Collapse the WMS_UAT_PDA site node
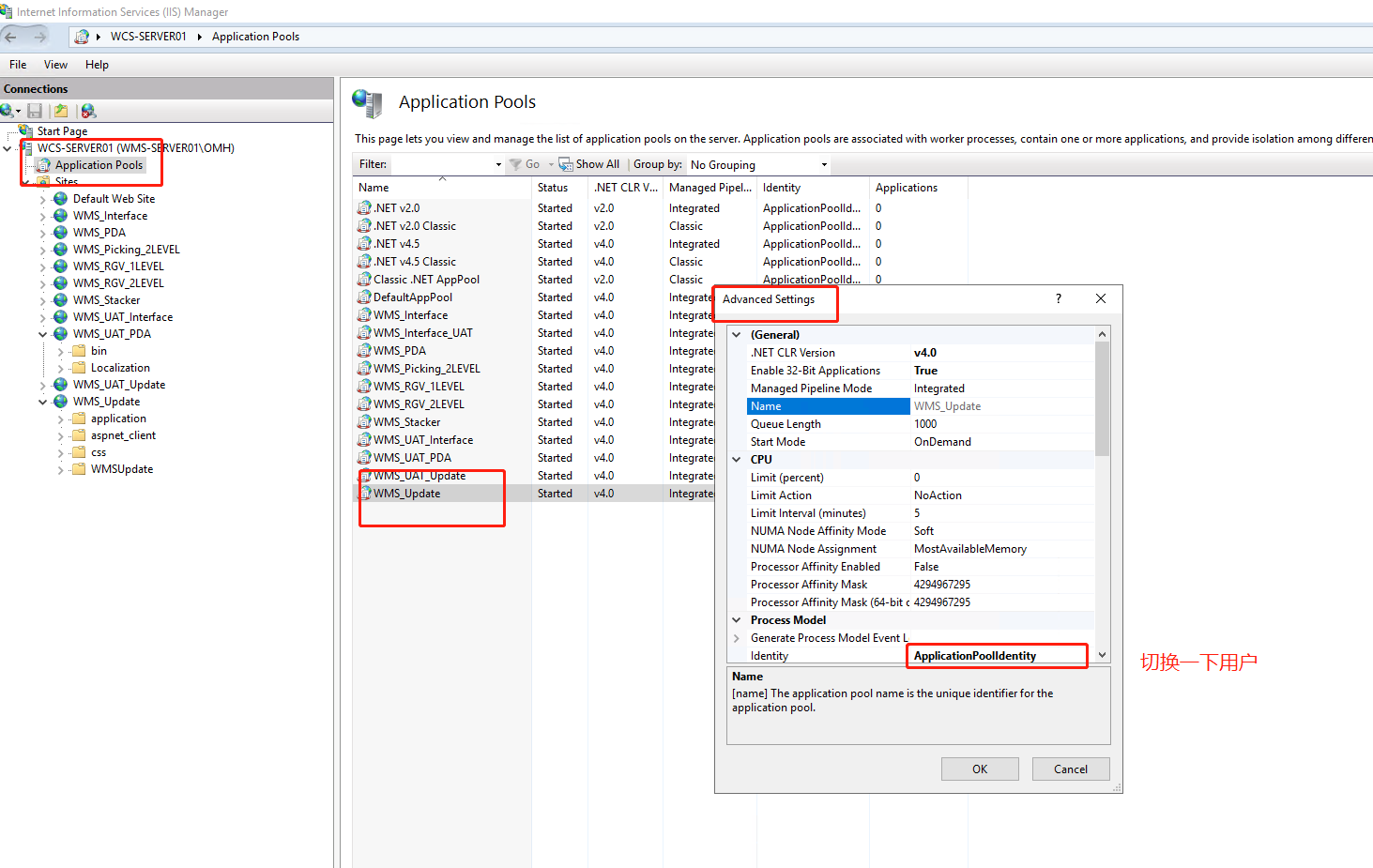 43,334
